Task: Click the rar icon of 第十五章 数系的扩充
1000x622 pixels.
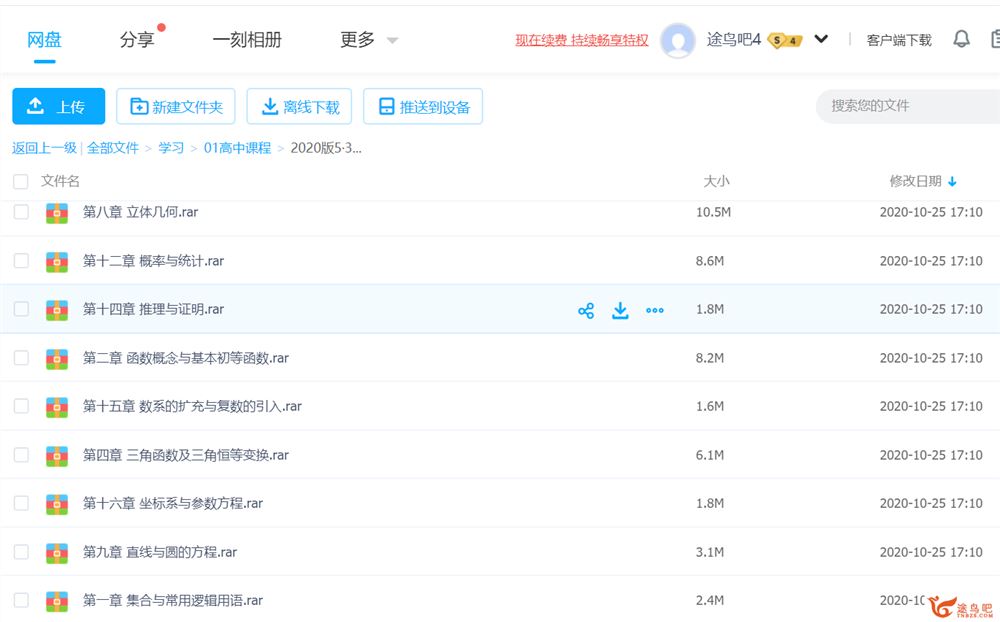Action: [x=57, y=407]
